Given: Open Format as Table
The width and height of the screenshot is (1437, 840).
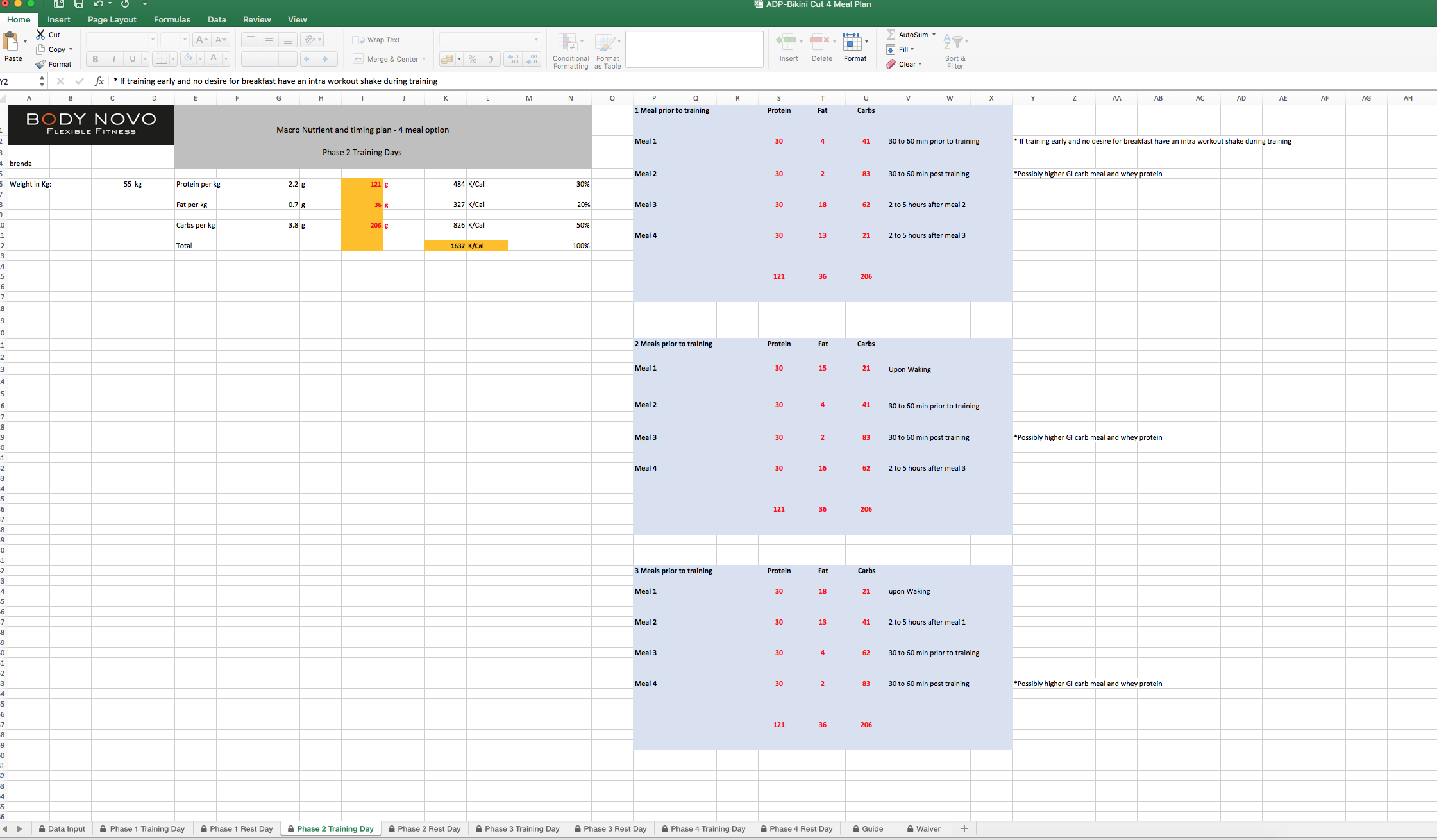Looking at the screenshot, I should pyautogui.click(x=607, y=51).
